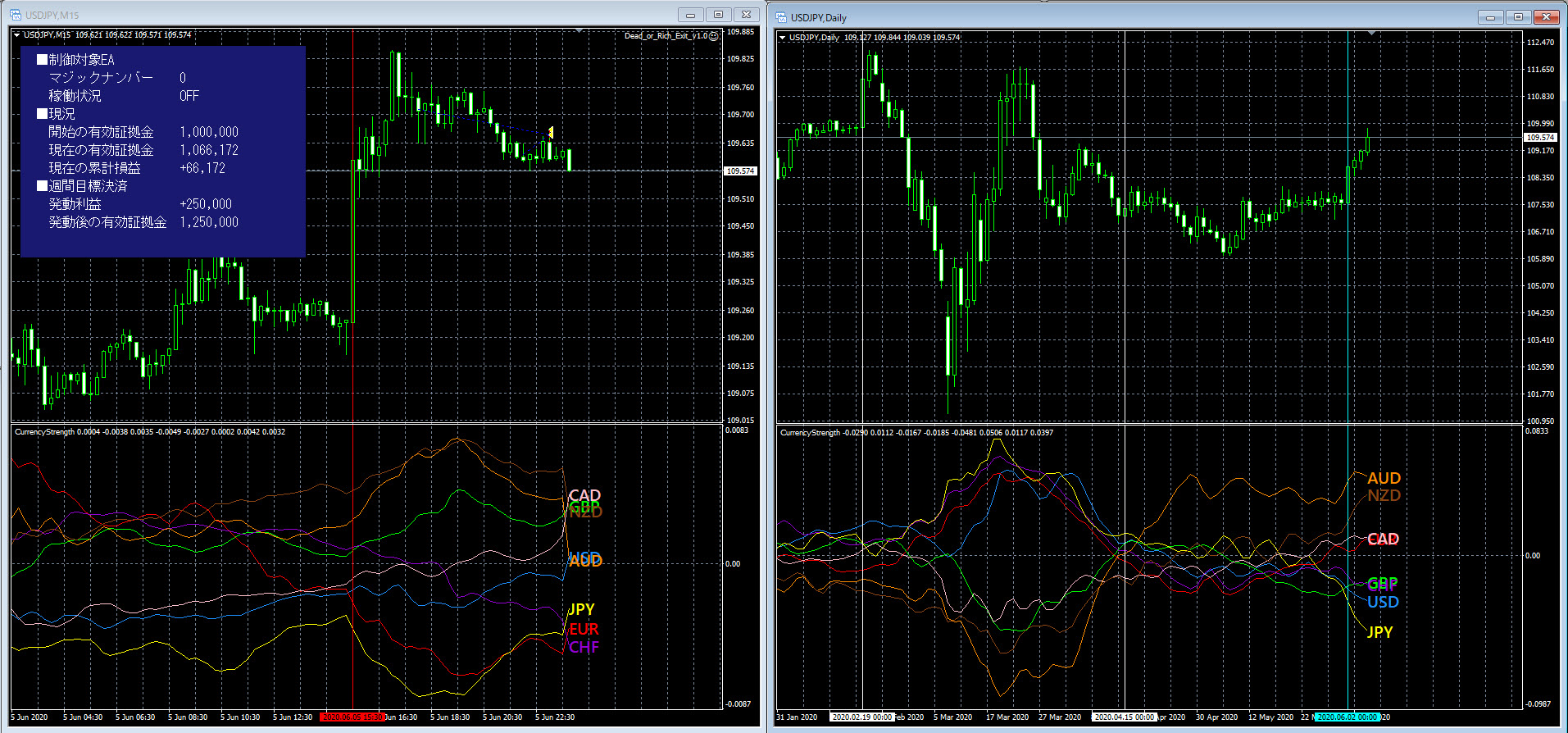The width and height of the screenshot is (1568, 733).
Task: Click the +66,172 profit value
Action: pos(202,168)
